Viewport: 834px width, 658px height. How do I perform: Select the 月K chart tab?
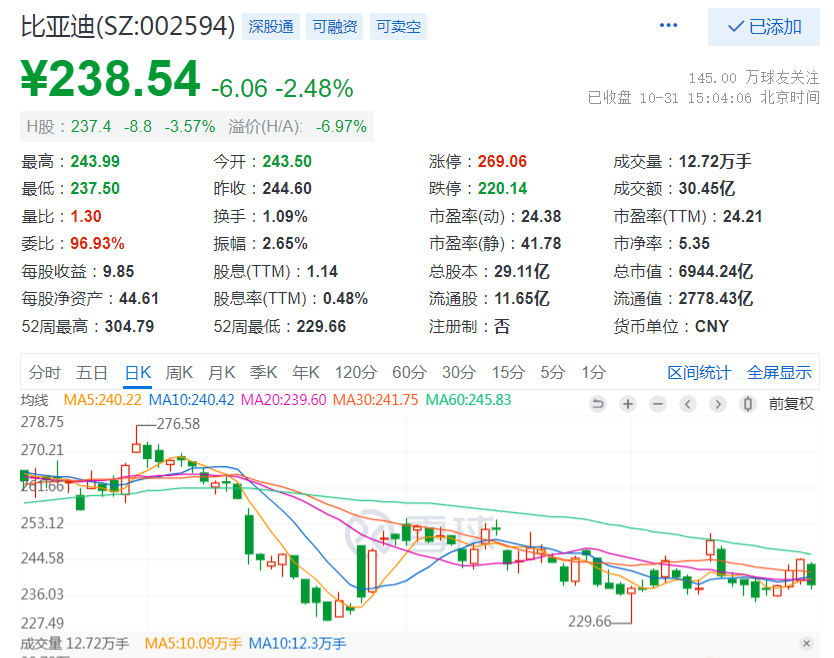pos(221,372)
